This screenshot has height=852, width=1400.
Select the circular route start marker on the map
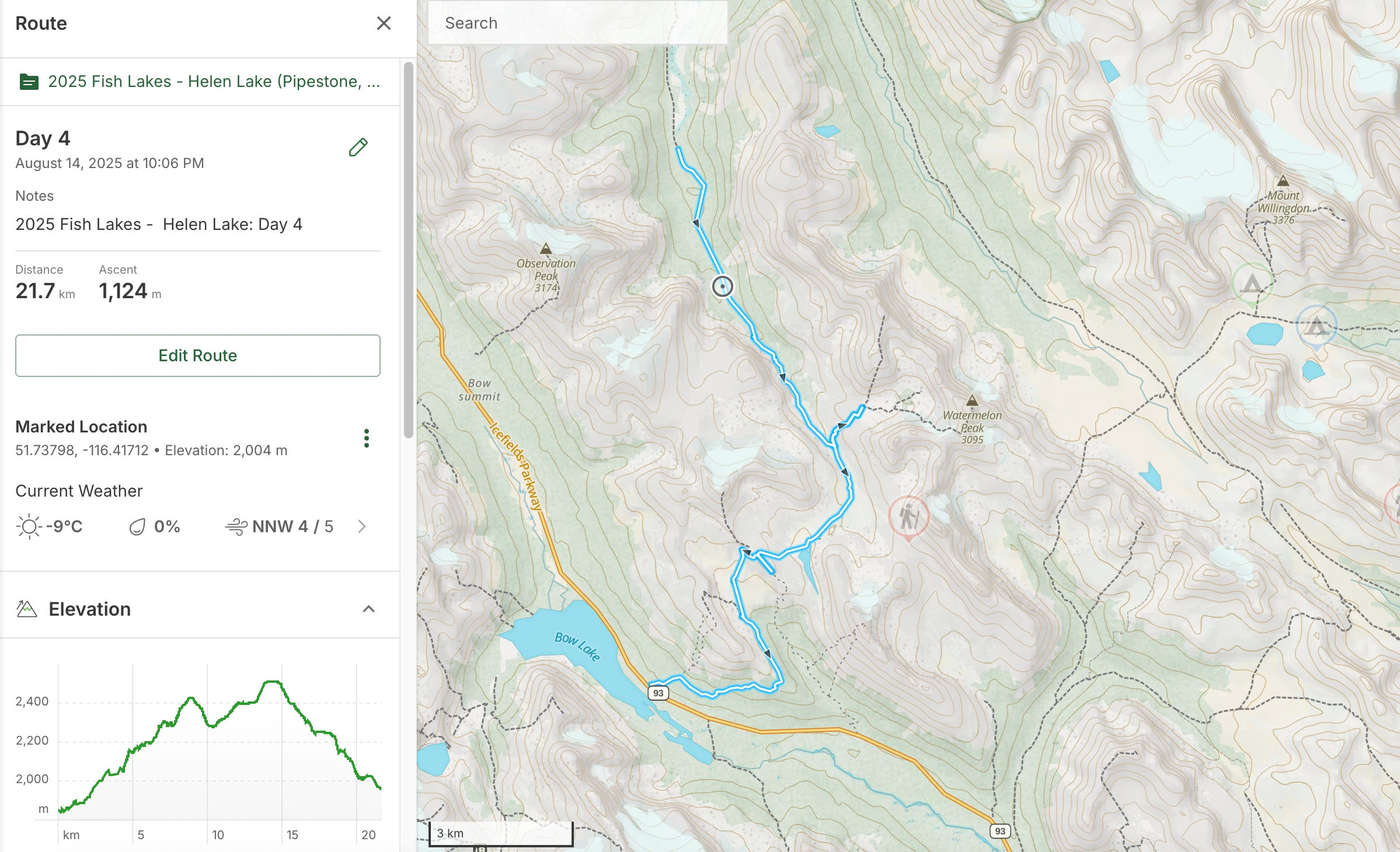click(722, 287)
